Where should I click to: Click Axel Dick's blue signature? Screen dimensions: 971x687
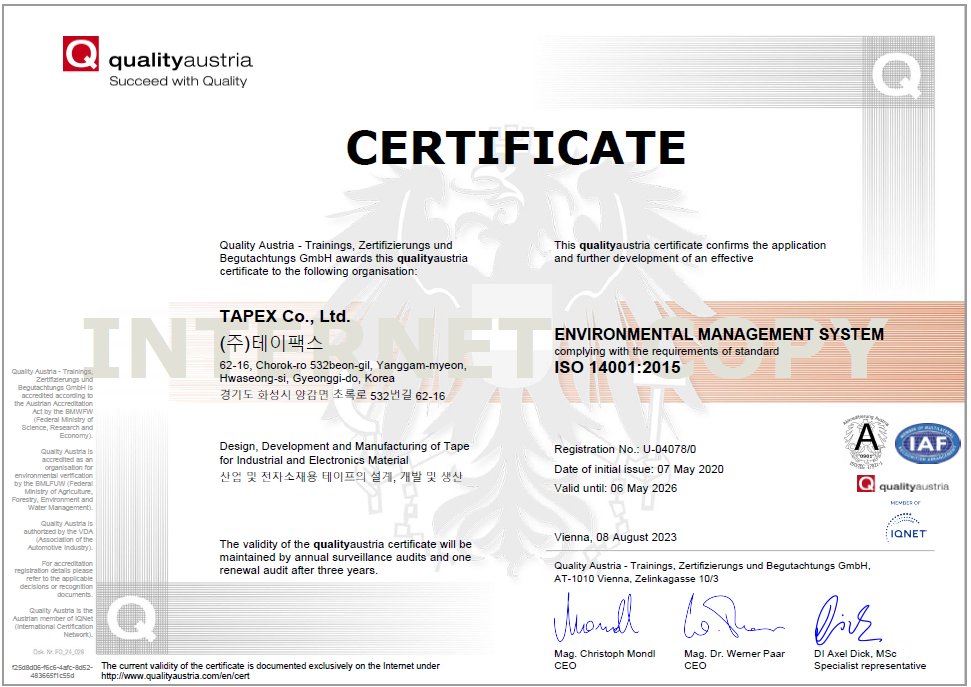click(847, 620)
